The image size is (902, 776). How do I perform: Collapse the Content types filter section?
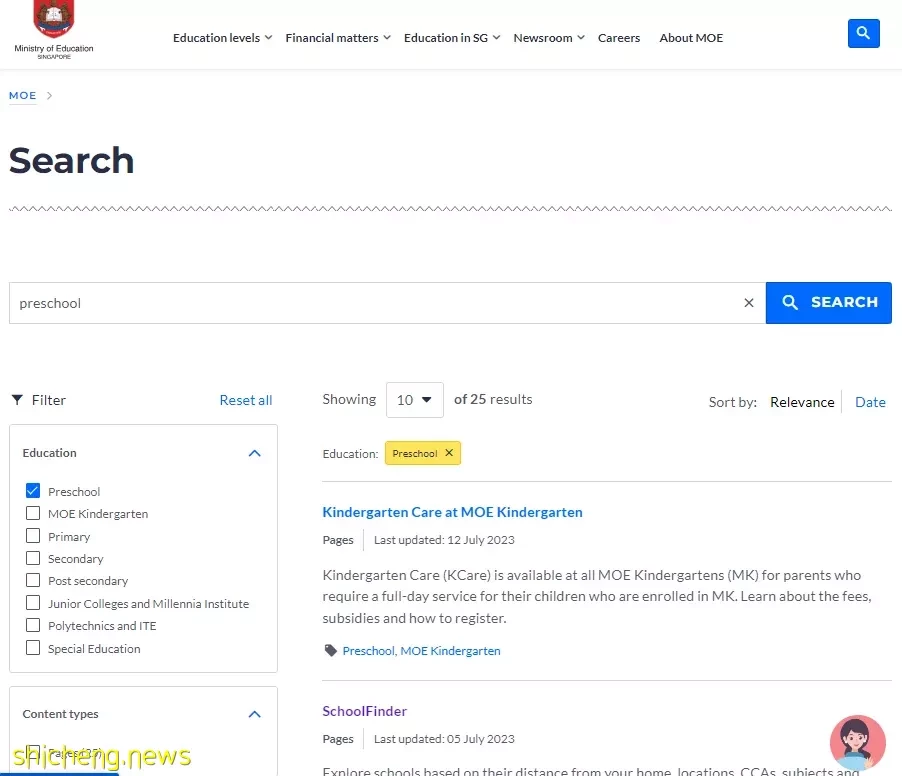pyautogui.click(x=254, y=714)
